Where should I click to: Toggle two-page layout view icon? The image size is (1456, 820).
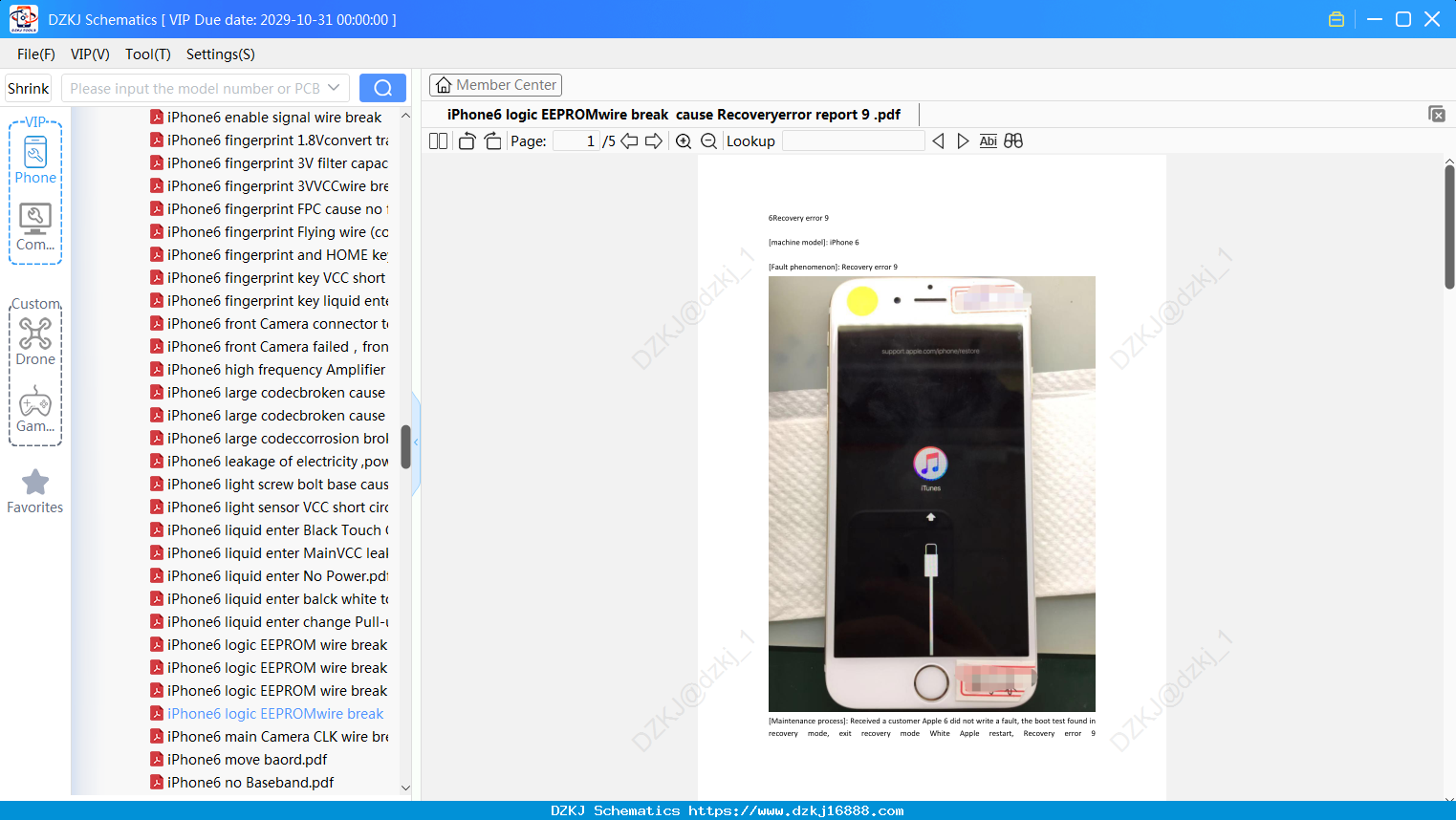(x=438, y=141)
